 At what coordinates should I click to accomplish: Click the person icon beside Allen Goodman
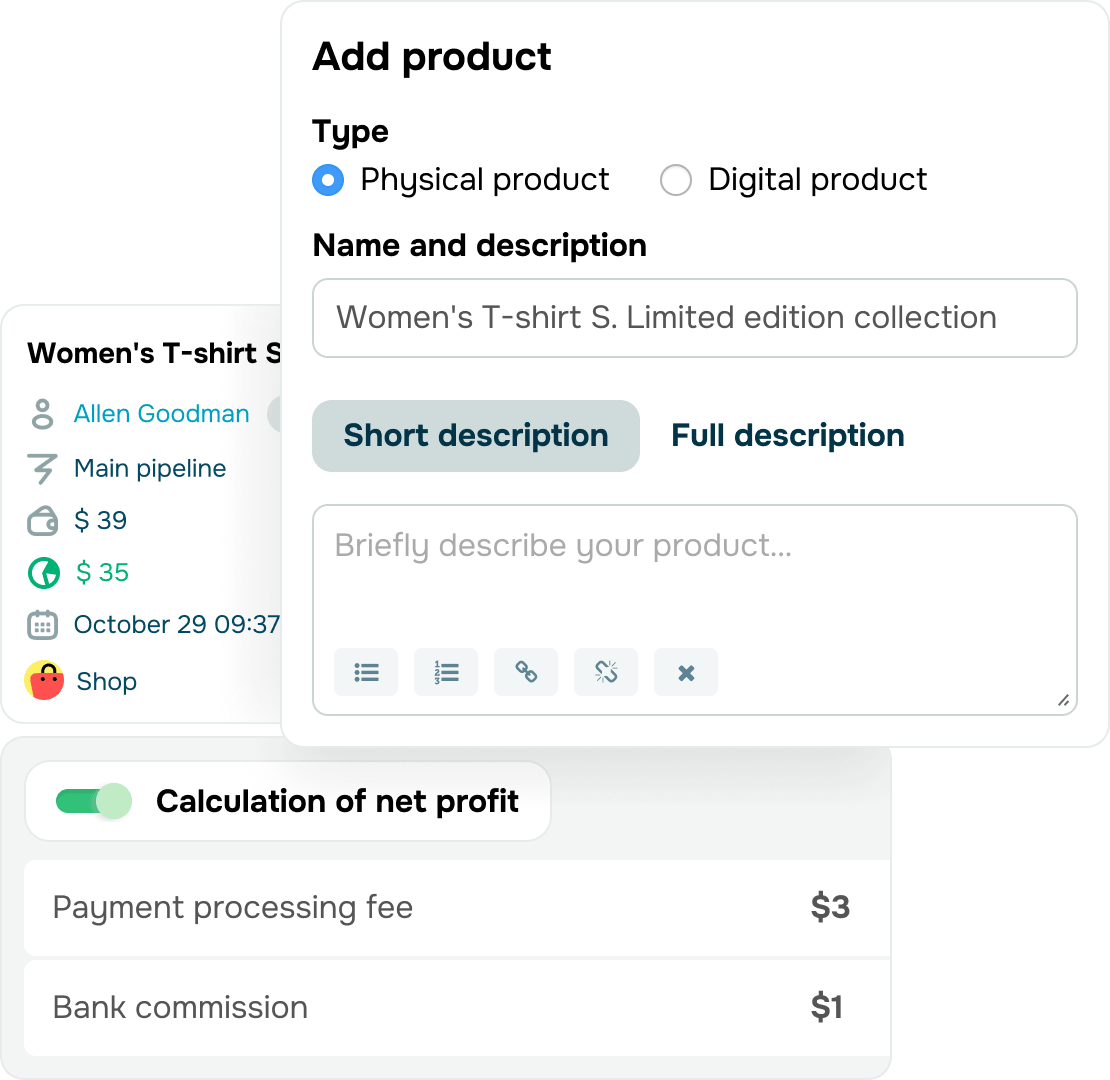pyautogui.click(x=42, y=414)
